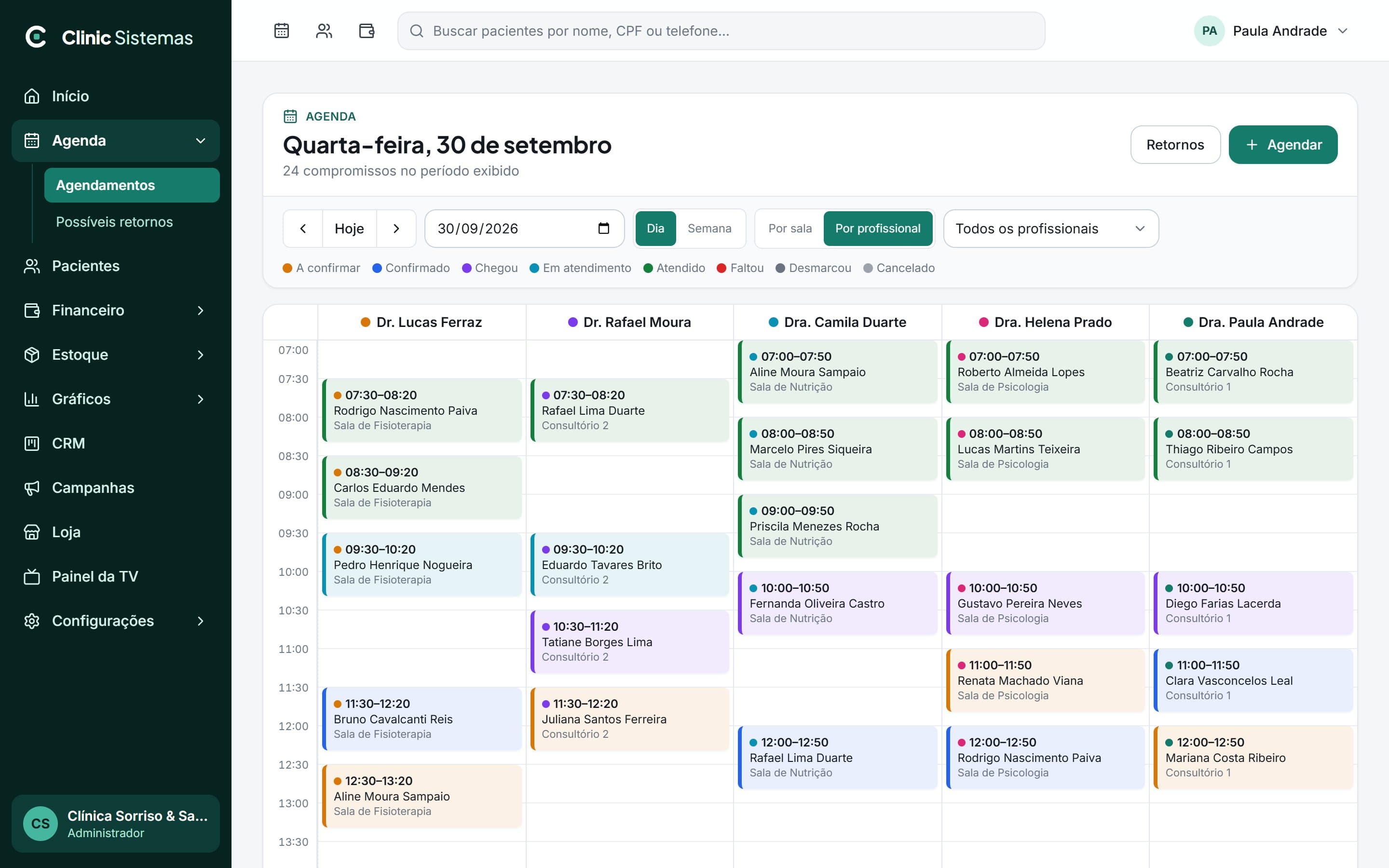Expand the Gráficos submenu chevron

[x=200, y=399]
